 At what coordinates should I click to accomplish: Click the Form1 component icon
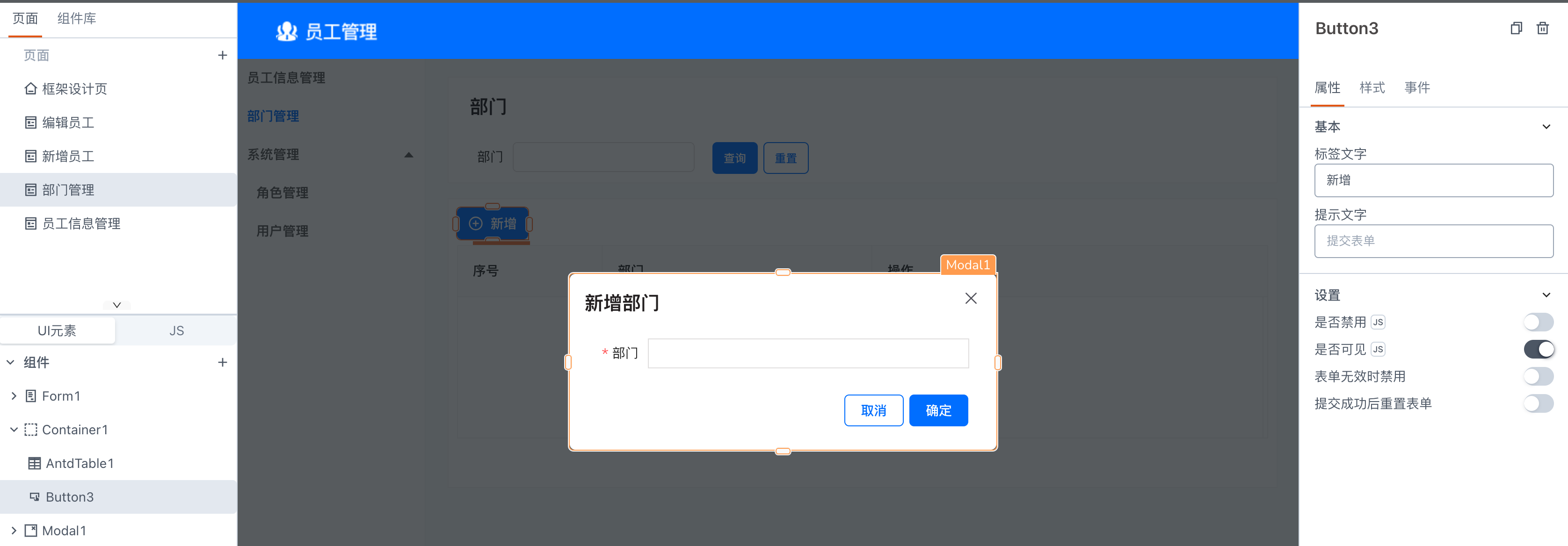(x=30, y=396)
